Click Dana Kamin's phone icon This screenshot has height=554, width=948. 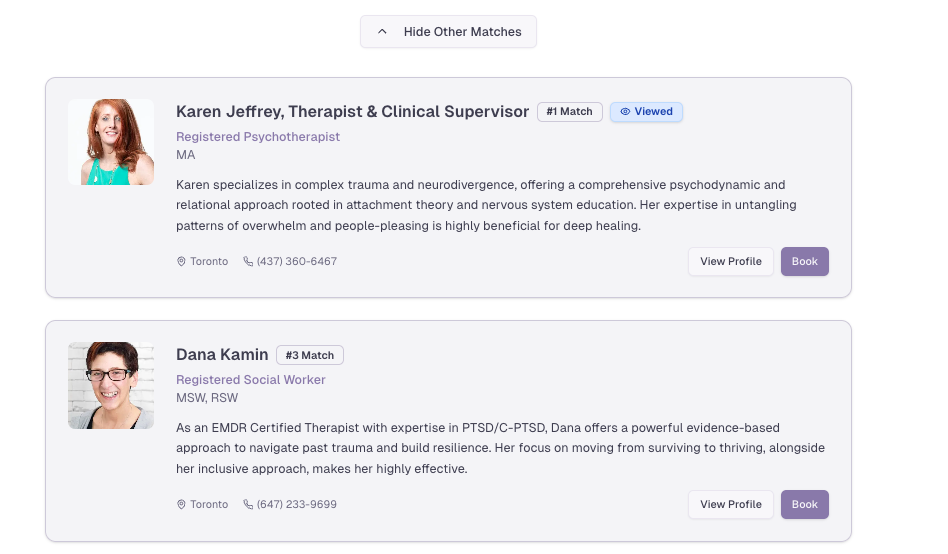click(248, 505)
